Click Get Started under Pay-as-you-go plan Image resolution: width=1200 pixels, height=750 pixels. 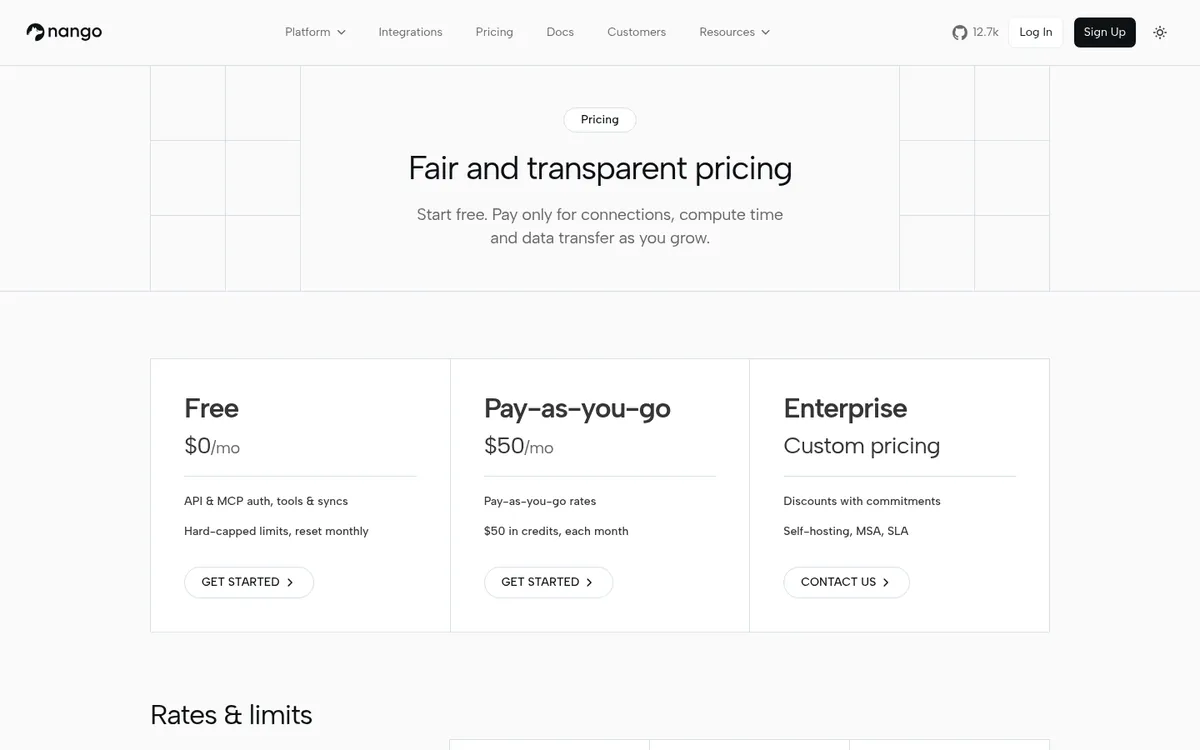[548, 582]
